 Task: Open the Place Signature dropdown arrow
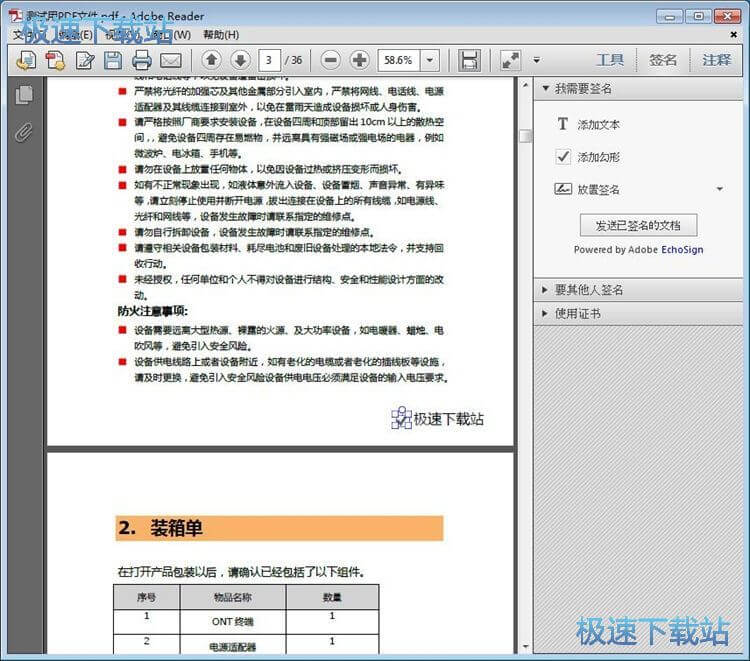[720, 189]
